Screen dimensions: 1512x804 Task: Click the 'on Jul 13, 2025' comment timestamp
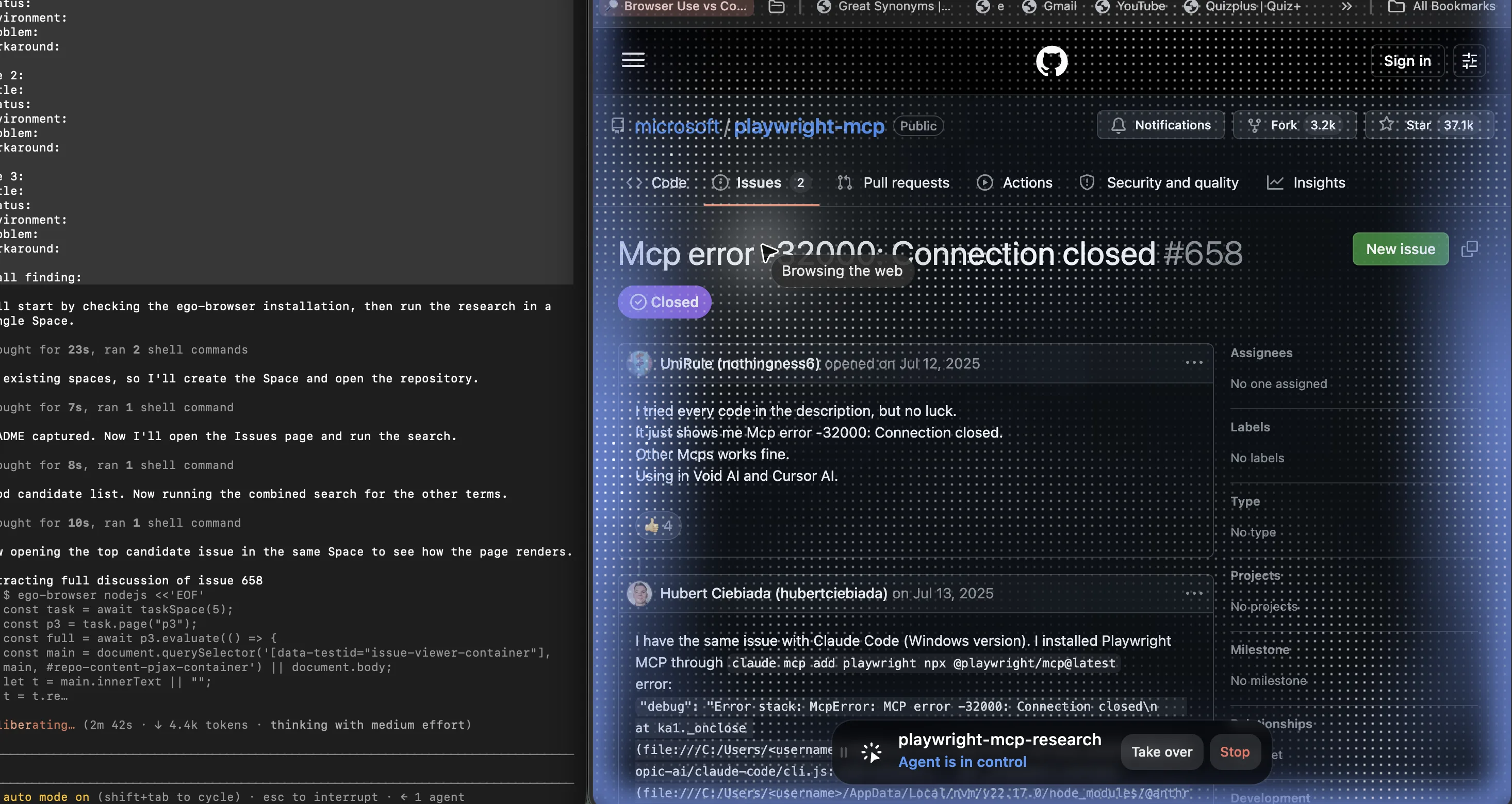(x=943, y=594)
